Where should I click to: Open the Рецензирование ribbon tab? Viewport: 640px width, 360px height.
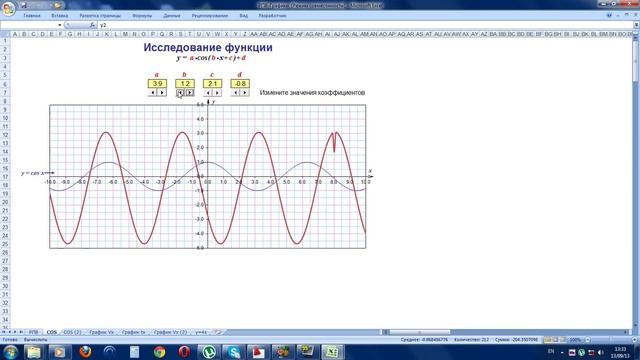pos(209,16)
